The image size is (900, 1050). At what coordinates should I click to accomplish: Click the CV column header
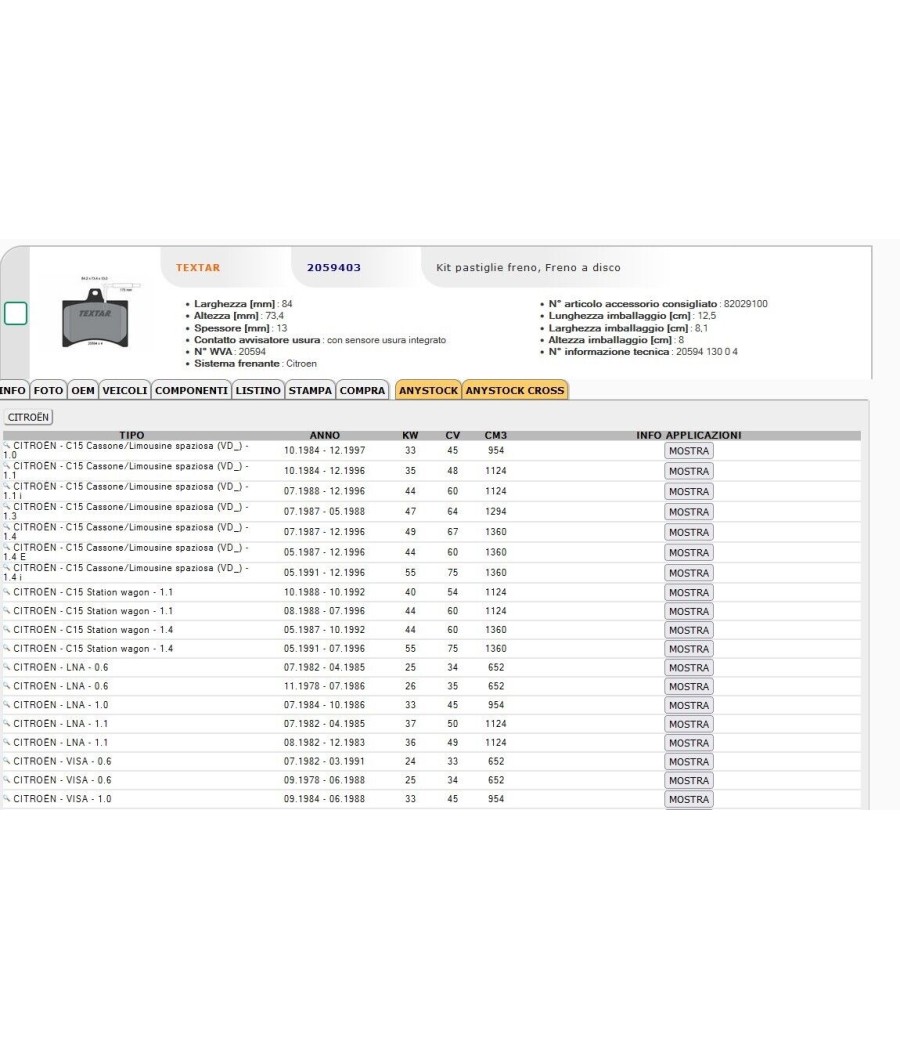click(x=453, y=435)
